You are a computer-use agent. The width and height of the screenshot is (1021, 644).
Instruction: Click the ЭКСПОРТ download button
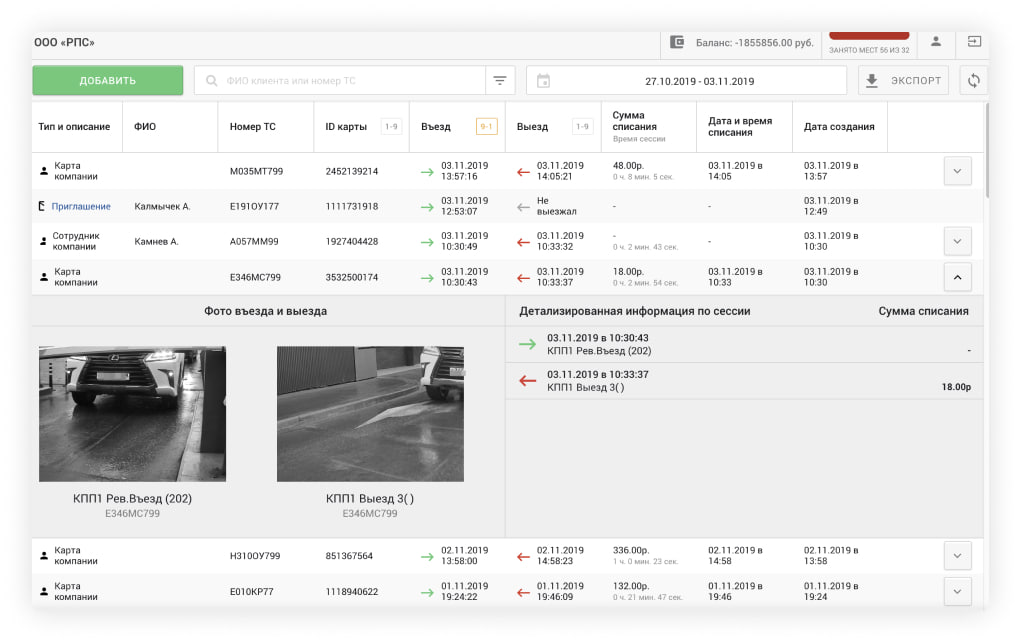click(903, 81)
